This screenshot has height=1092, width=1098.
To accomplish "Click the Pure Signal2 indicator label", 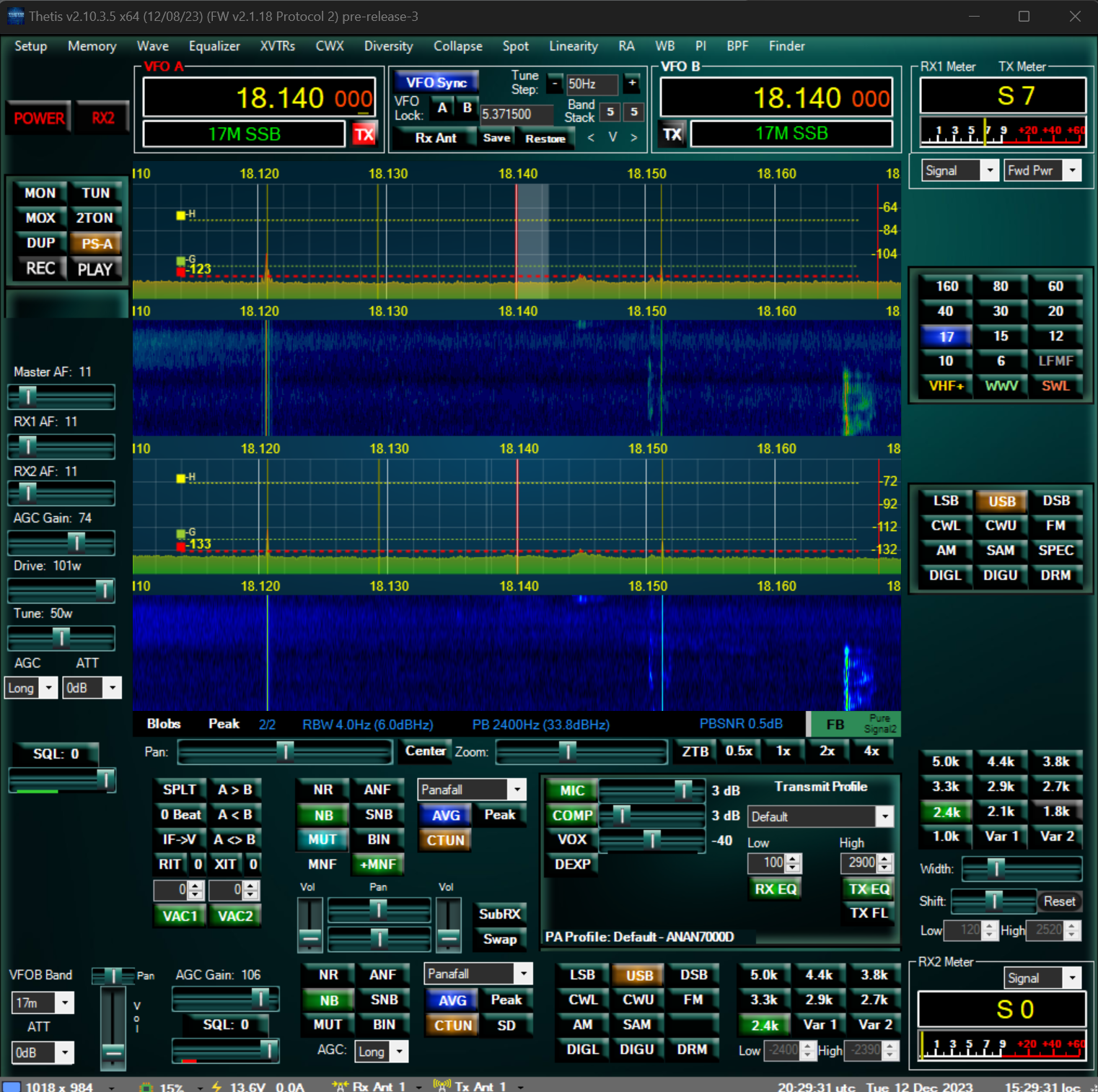I will [x=879, y=724].
